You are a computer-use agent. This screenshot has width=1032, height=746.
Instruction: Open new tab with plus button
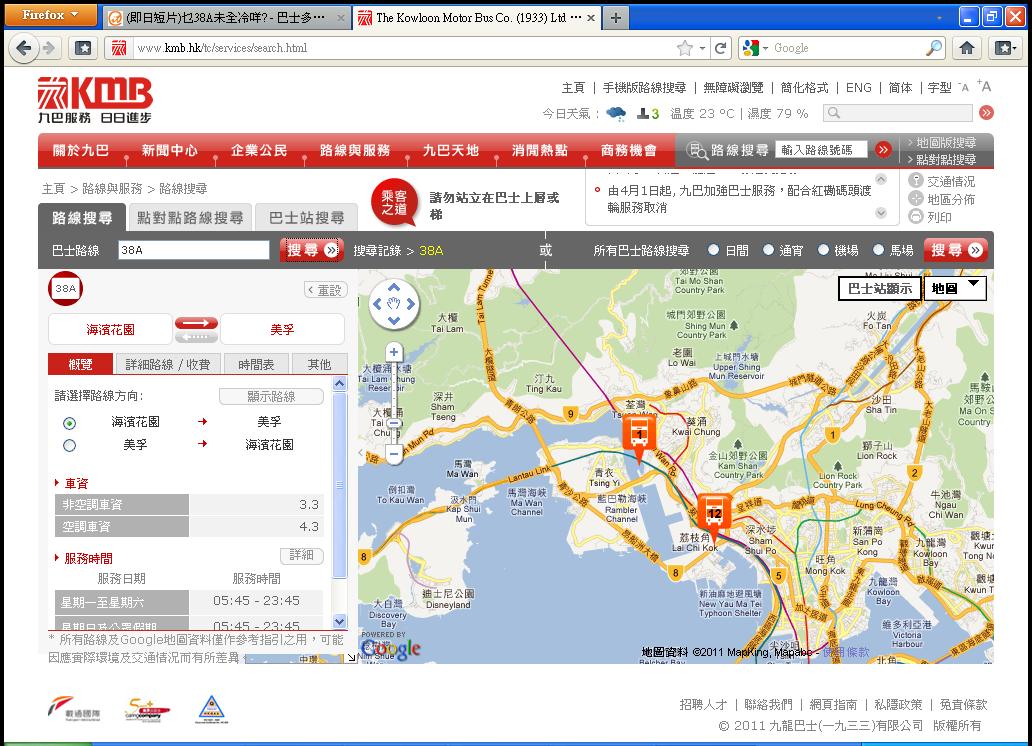click(615, 18)
